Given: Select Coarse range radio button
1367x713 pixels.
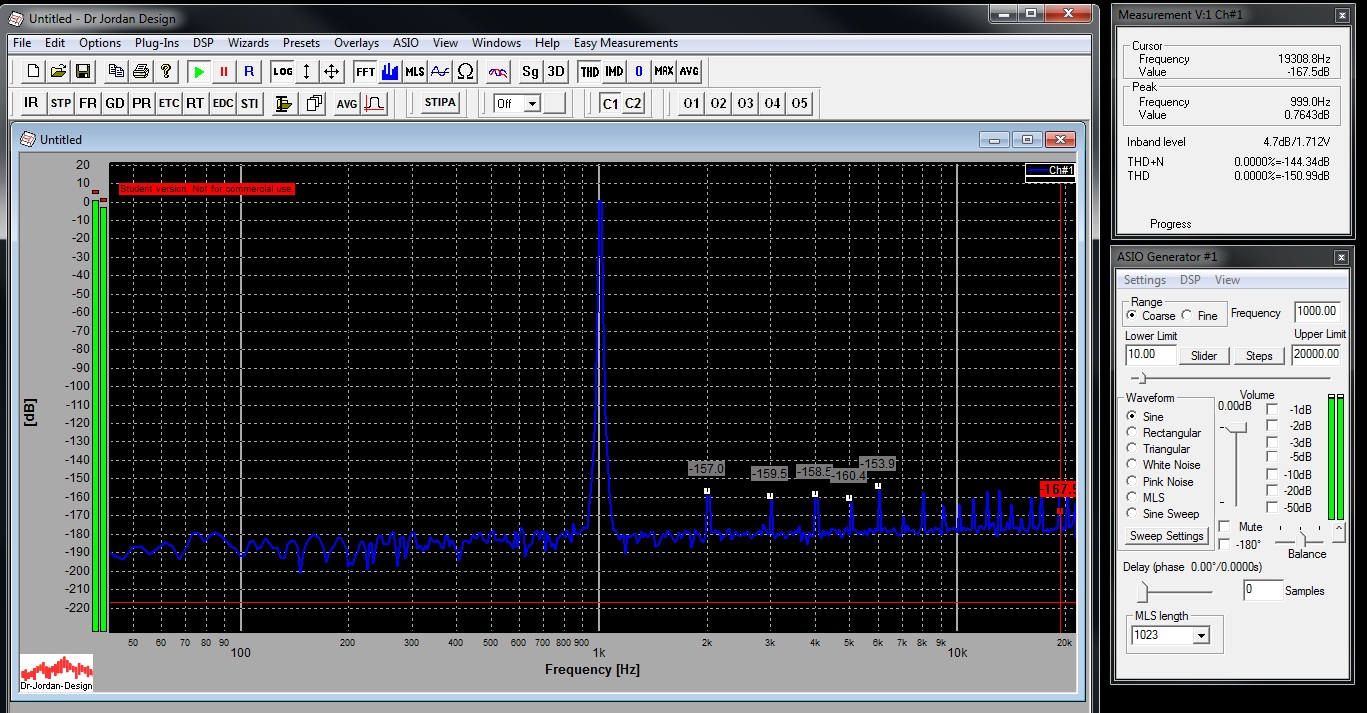Looking at the screenshot, I should point(1131,315).
